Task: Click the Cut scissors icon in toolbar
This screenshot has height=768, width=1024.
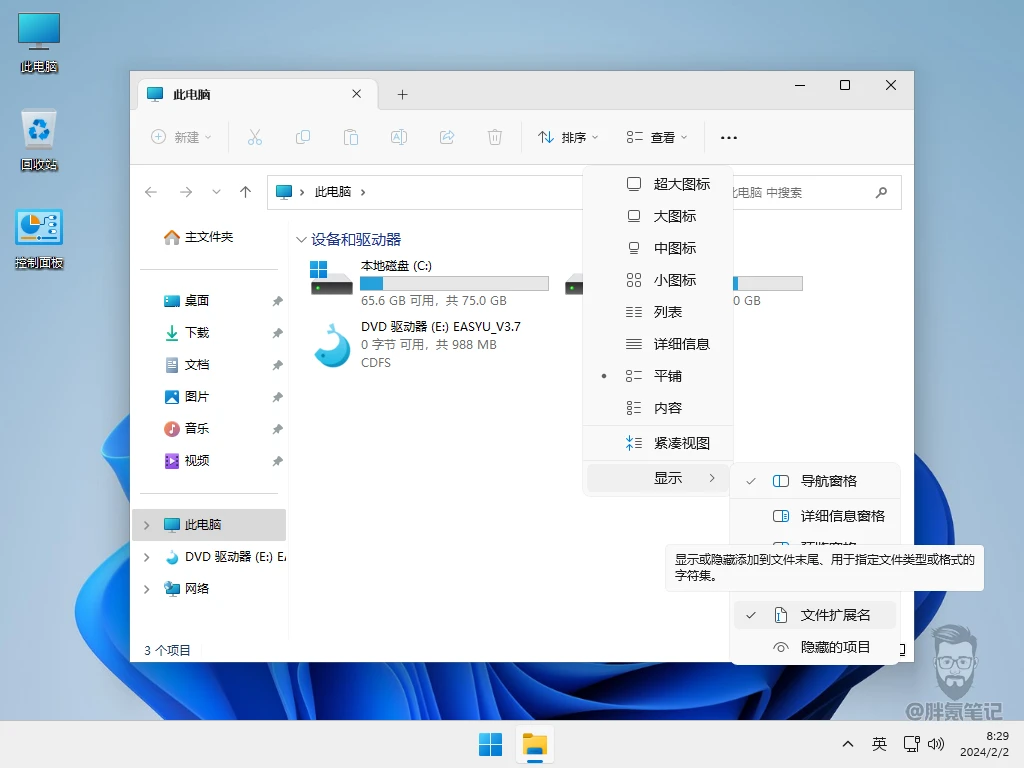Action: (255, 137)
